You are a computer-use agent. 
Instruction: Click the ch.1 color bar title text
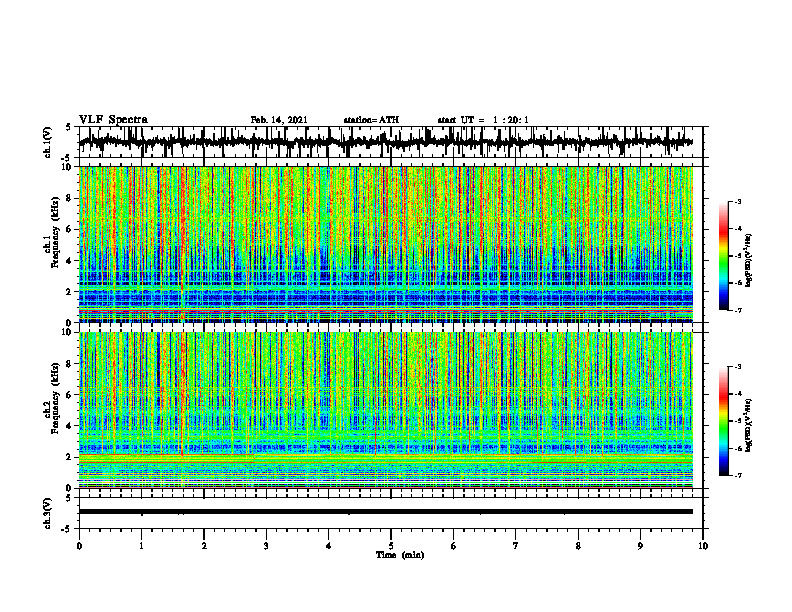pyautogui.click(x=749, y=261)
